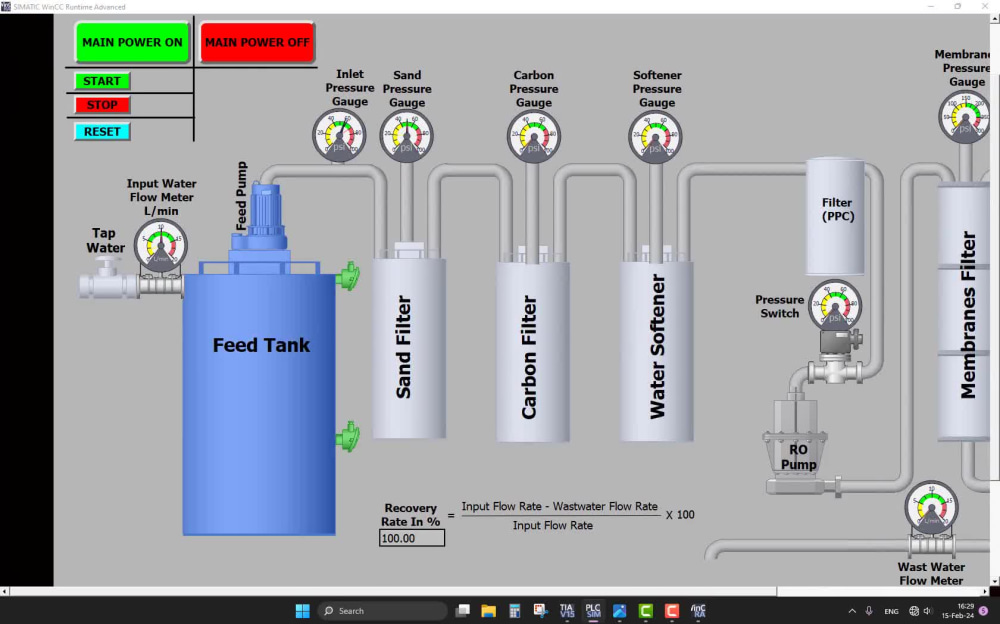Click the Carbon Pressure Gauge

[534, 135]
